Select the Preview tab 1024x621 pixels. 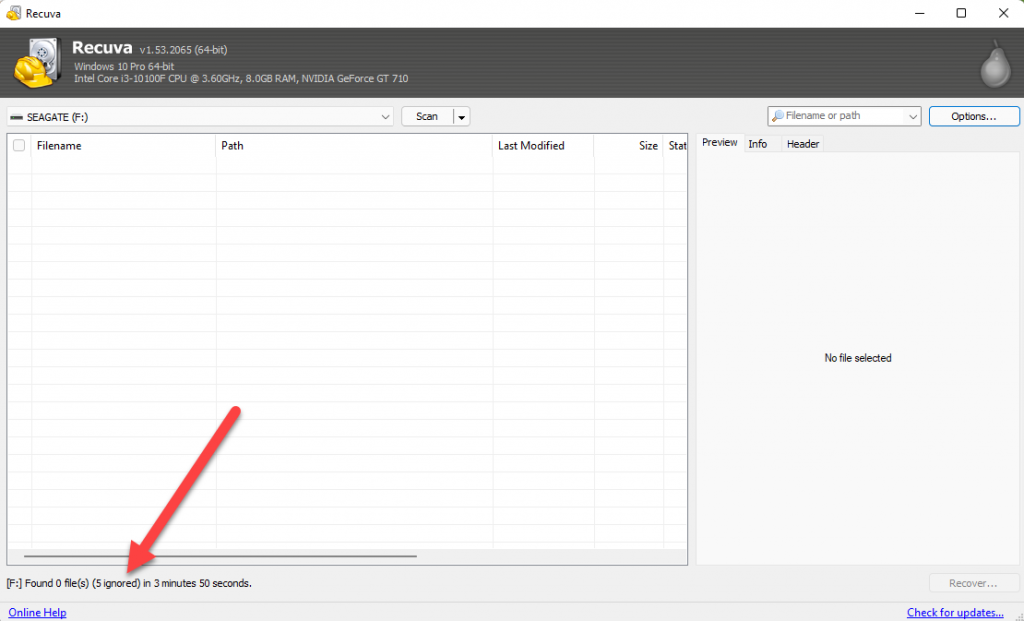[x=719, y=142]
